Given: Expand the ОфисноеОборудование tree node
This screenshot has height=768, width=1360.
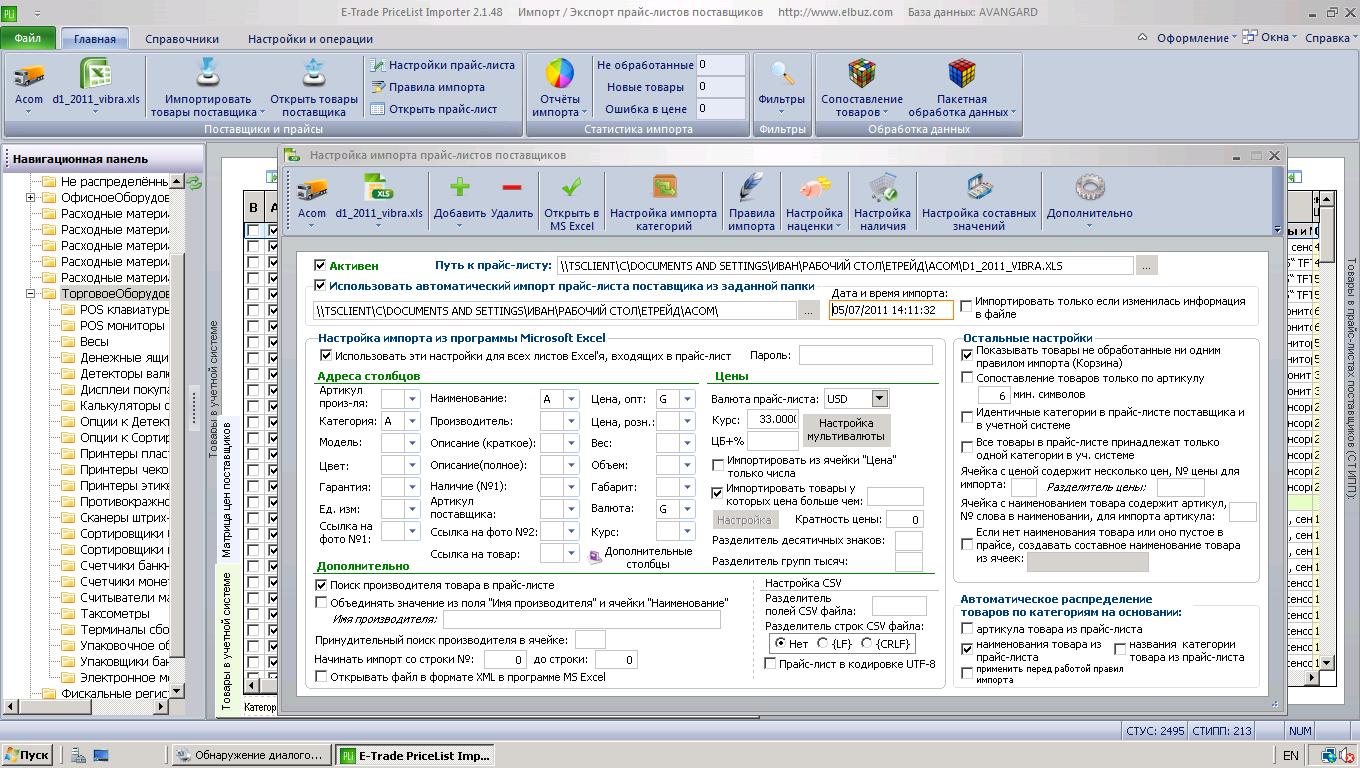Looking at the screenshot, I should (x=31, y=198).
